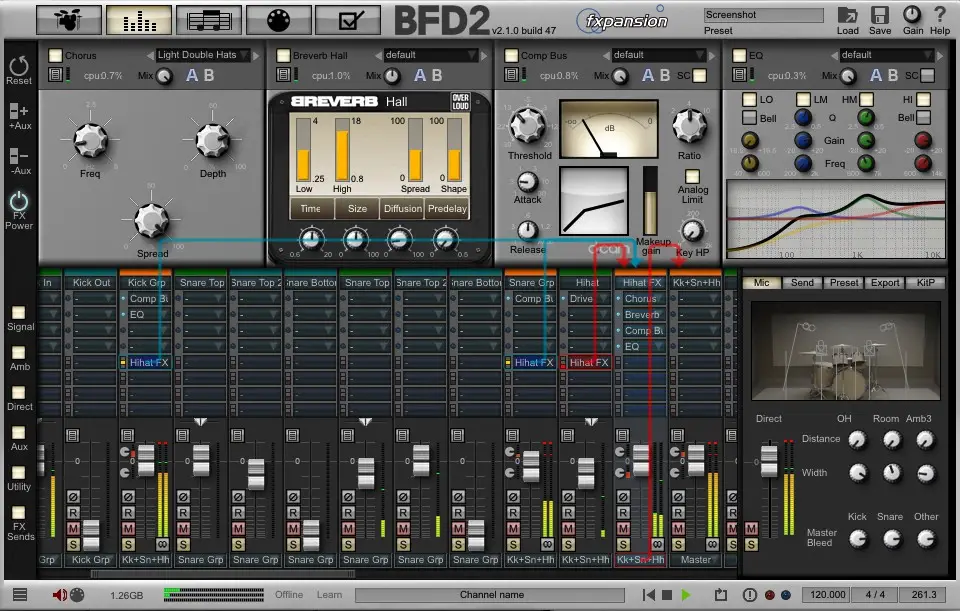This screenshot has width=960, height=611.
Task: Open the MIDI mapping page
Action: coord(279,19)
